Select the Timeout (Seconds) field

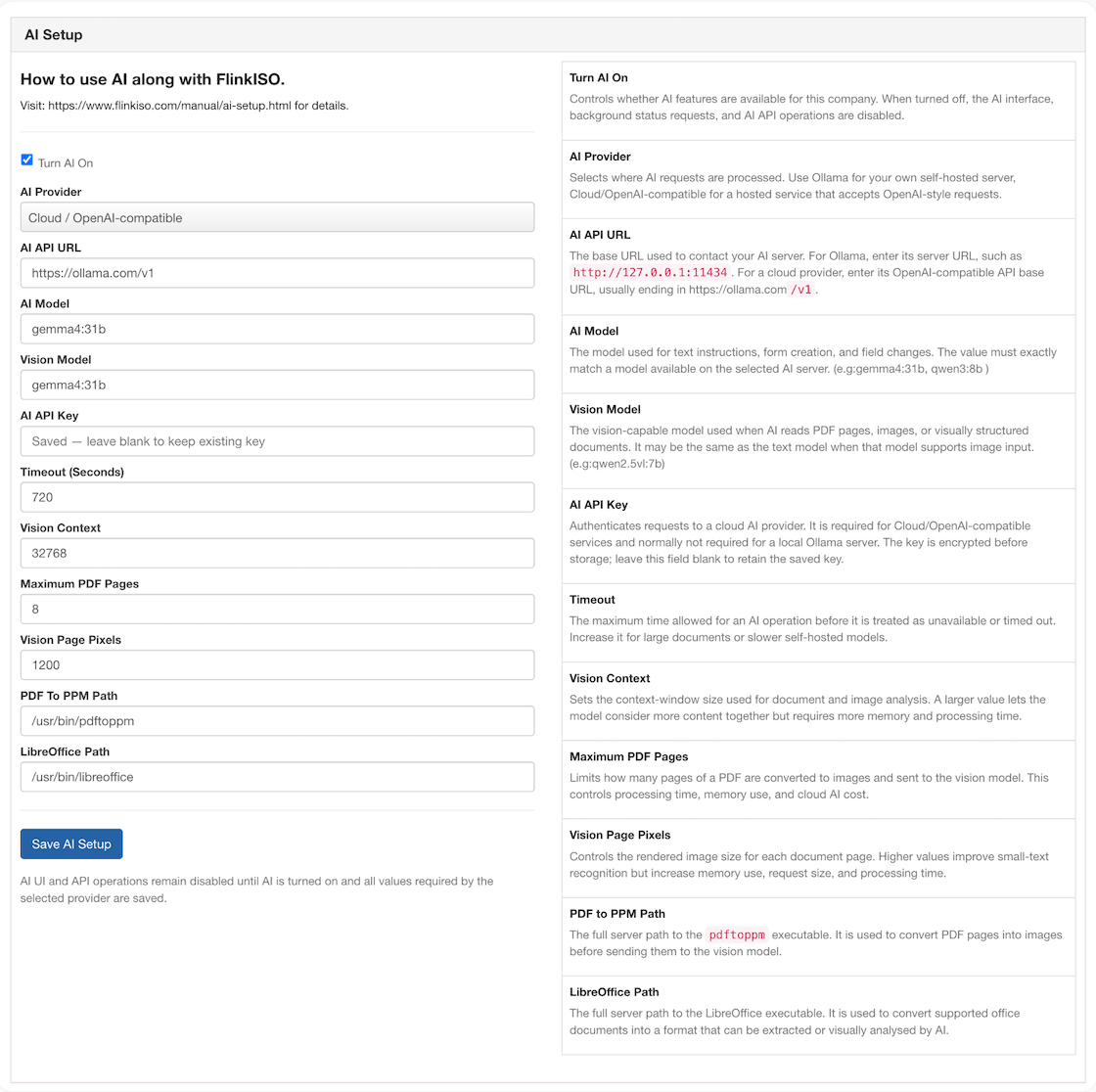(278, 497)
